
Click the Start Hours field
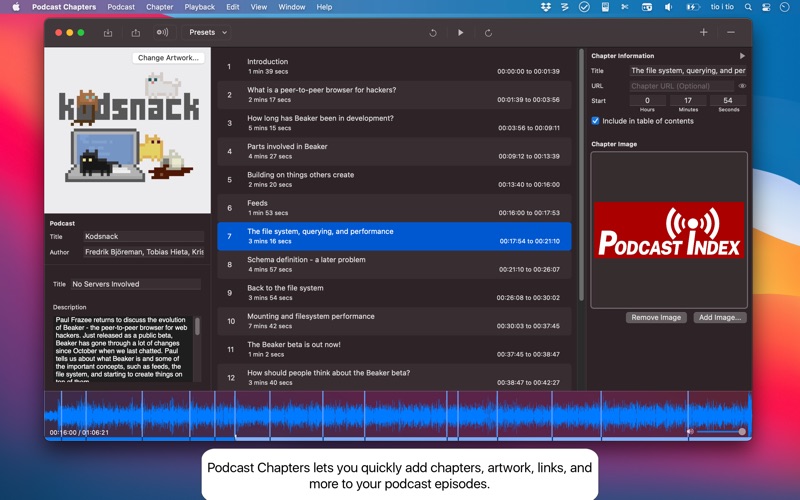click(x=647, y=101)
